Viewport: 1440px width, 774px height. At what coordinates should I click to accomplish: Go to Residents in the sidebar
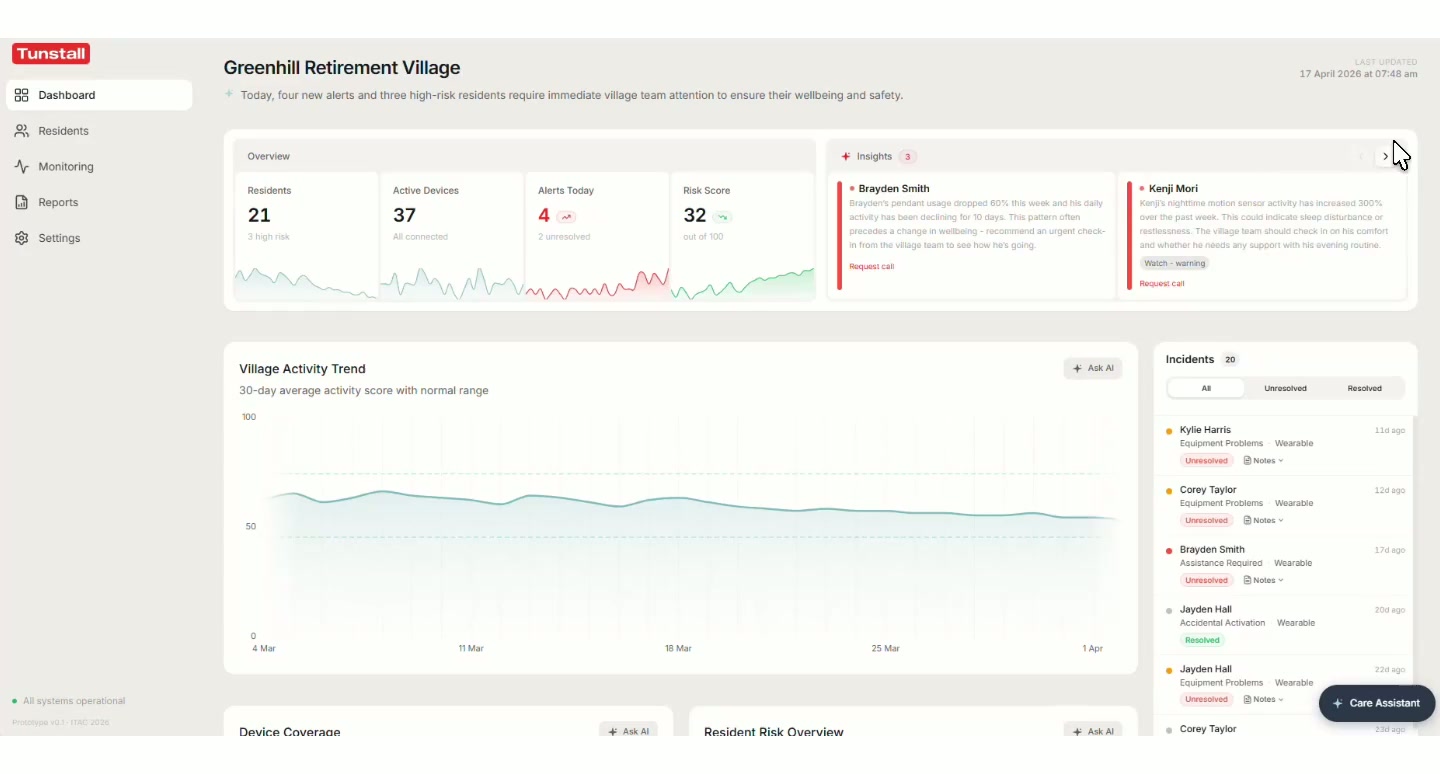click(99, 131)
